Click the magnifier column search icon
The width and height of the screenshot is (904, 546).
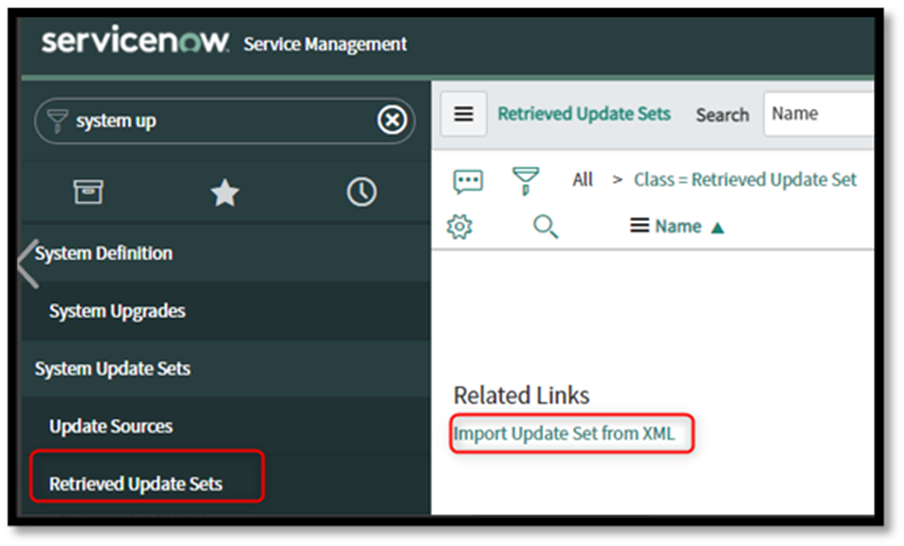pos(545,227)
